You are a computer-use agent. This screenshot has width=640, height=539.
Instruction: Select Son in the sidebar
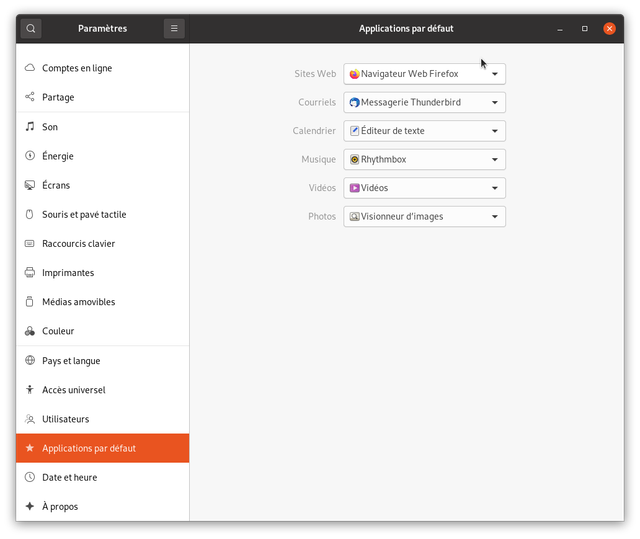point(102,127)
